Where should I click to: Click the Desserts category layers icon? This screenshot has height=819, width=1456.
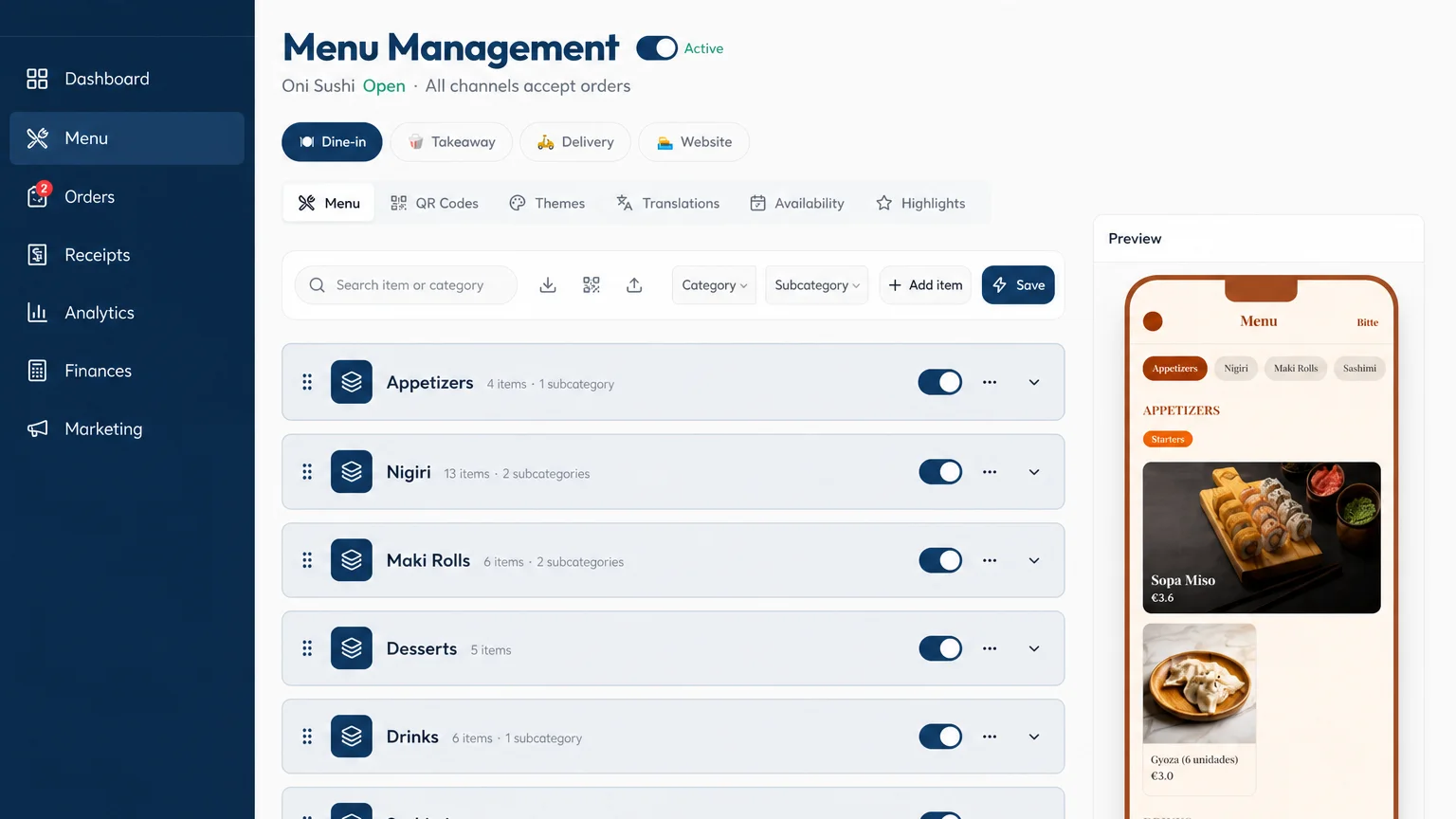pos(352,648)
